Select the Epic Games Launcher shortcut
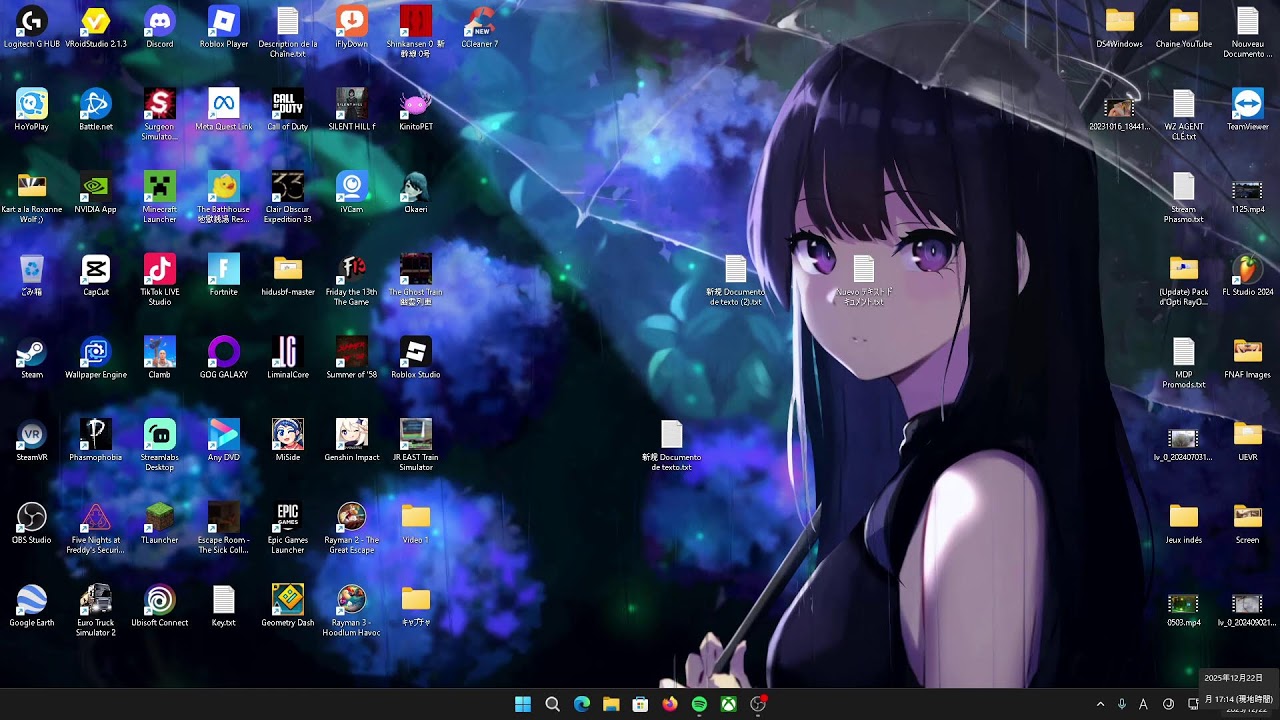Image resolution: width=1280 pixels, height=720 pixels. click(x=288, y=528)
